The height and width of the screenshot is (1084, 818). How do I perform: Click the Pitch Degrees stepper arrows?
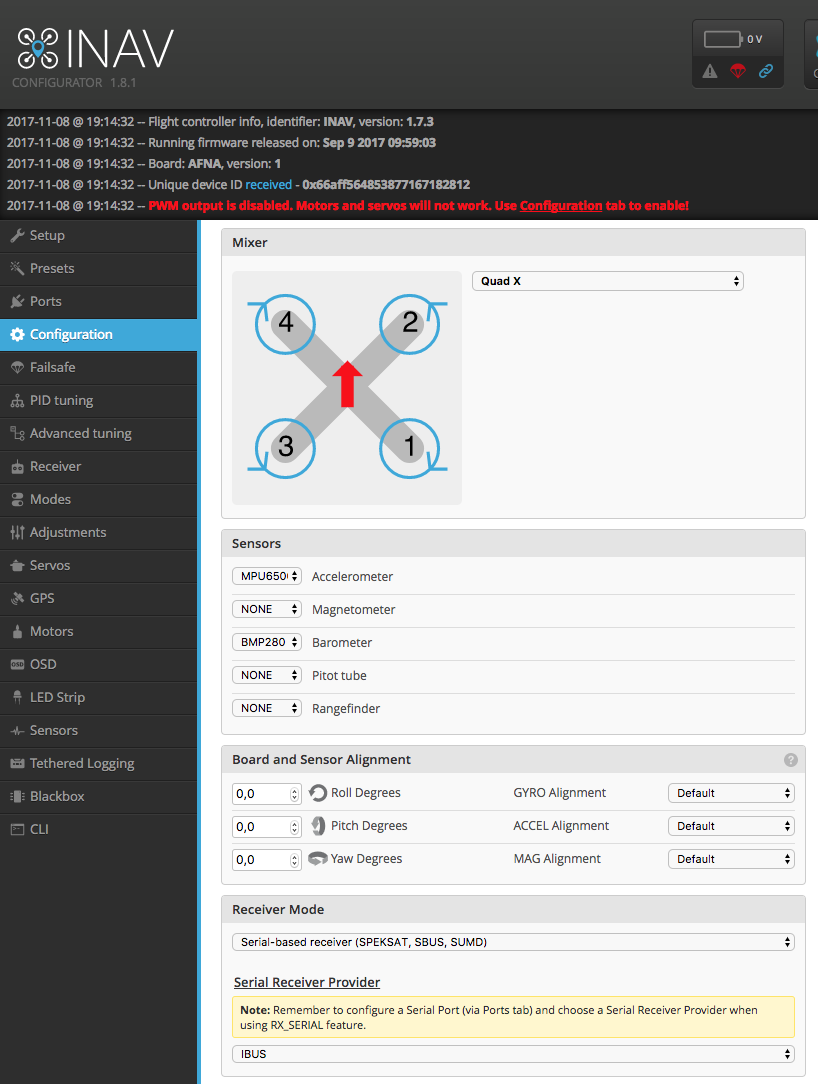295,828
